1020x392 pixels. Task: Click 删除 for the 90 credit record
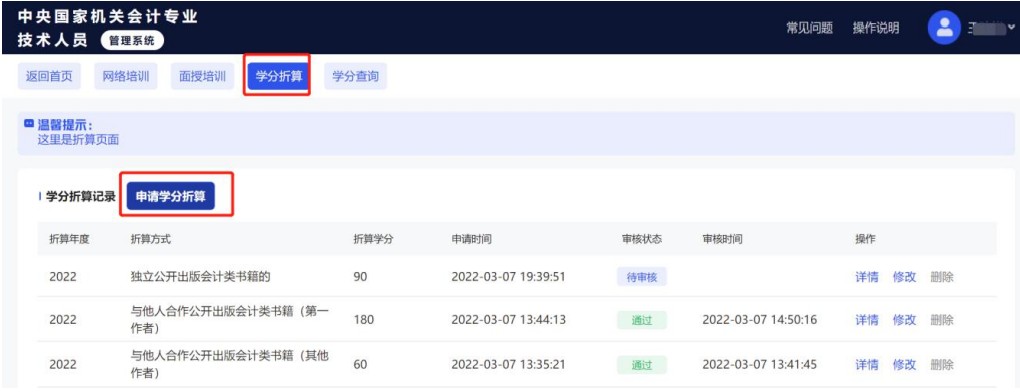pyautogui.click(x=942, y=276)
